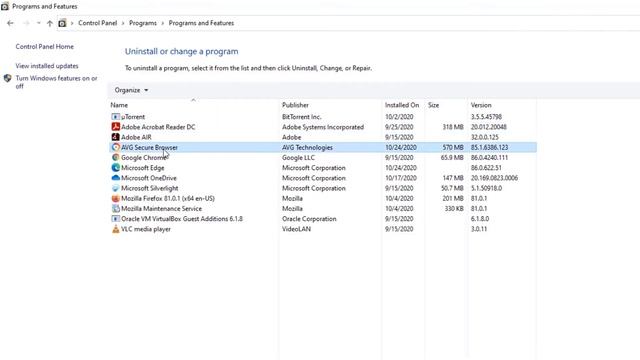Select Google Chrome entry
Image resolution: width=640 pixels, height=360 pixels.
click(144, 158)
